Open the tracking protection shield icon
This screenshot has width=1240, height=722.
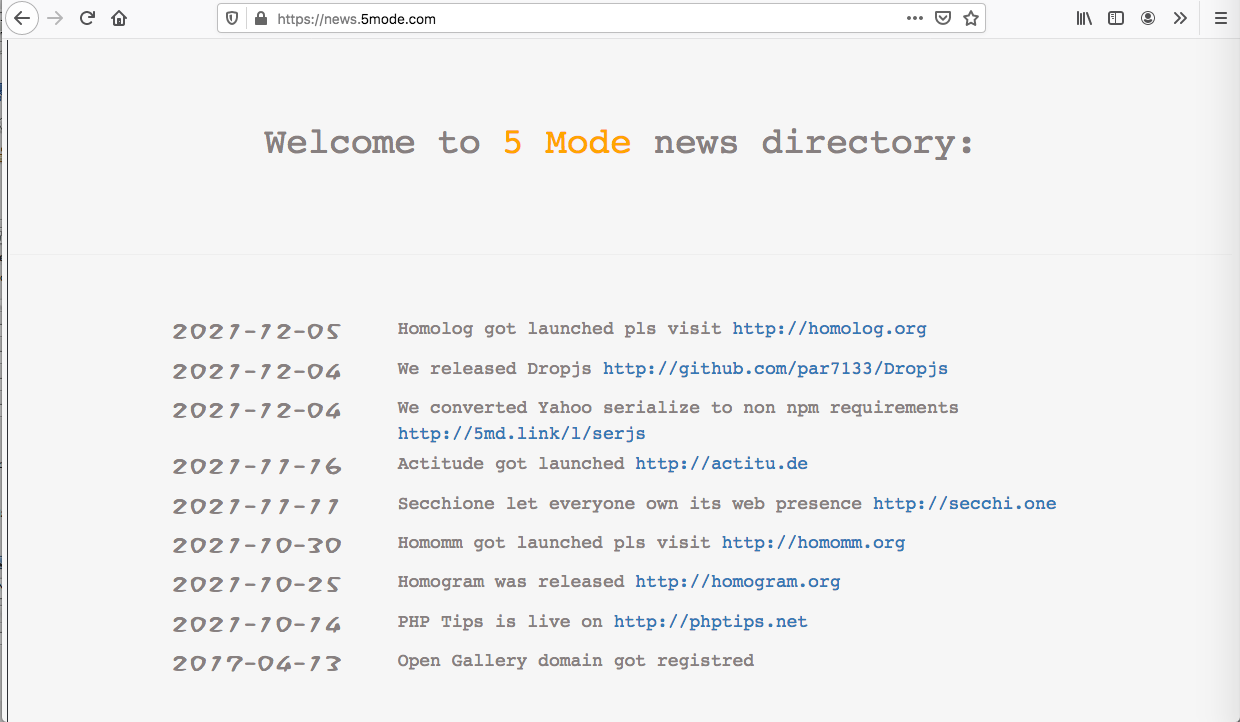pos(232,18)
